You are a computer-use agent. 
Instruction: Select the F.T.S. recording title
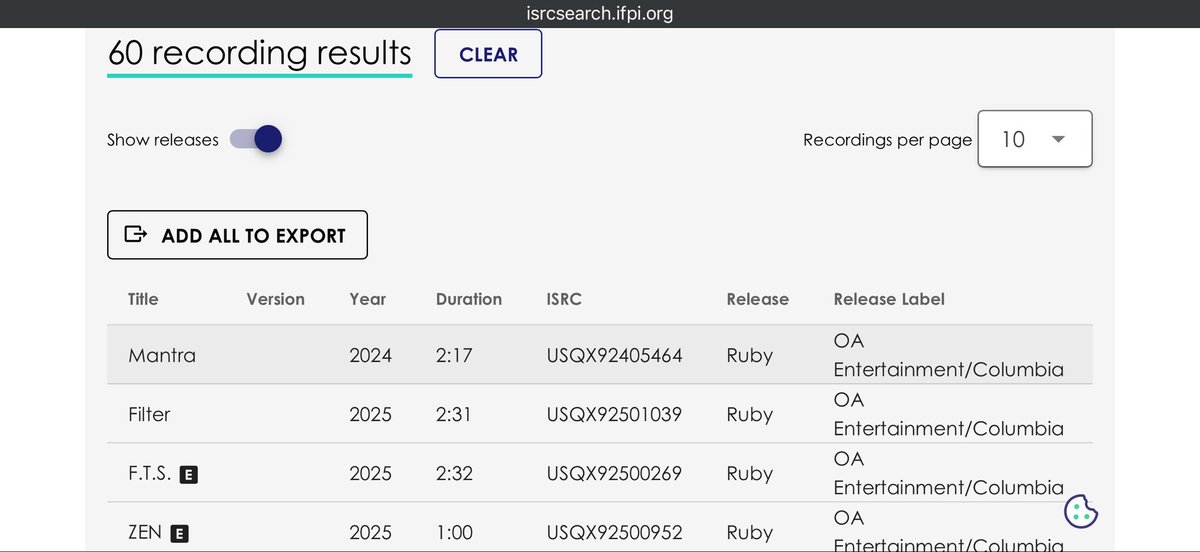coord(150,474)
